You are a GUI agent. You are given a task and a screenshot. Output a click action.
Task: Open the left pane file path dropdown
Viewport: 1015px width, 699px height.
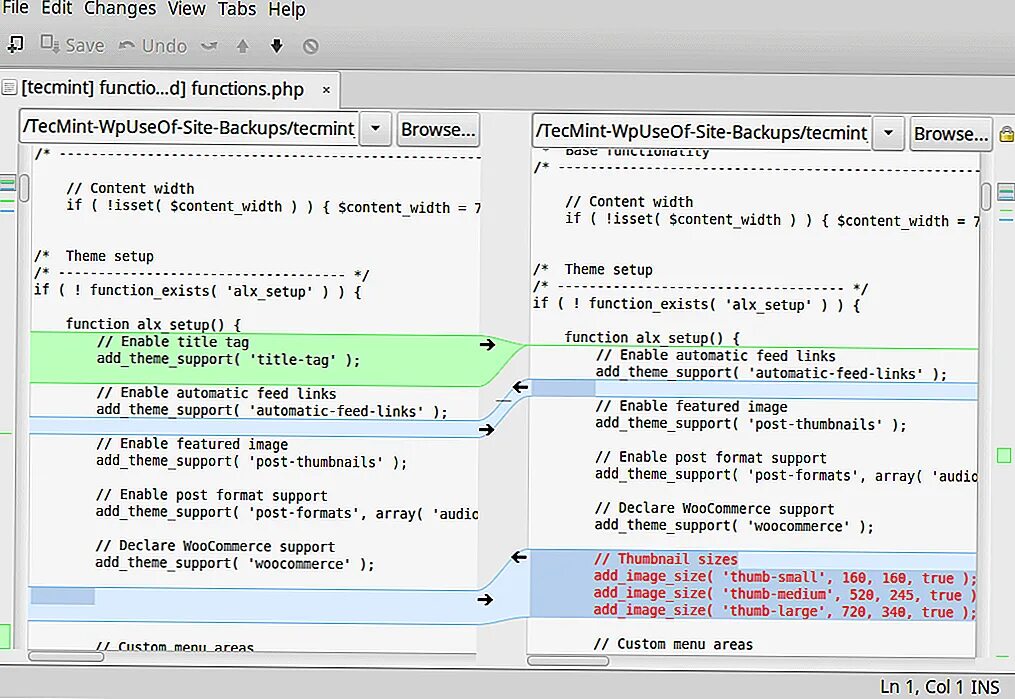pyautogui.click(x=375, y=128)
